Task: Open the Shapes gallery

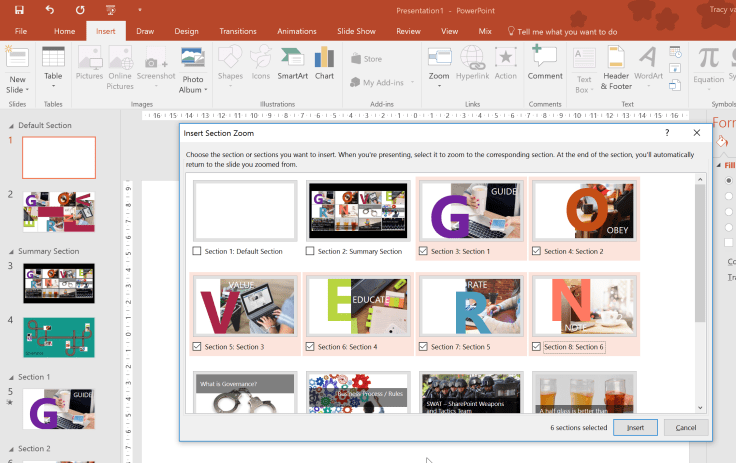Action: pyautogui.click(x=230, y=62)
